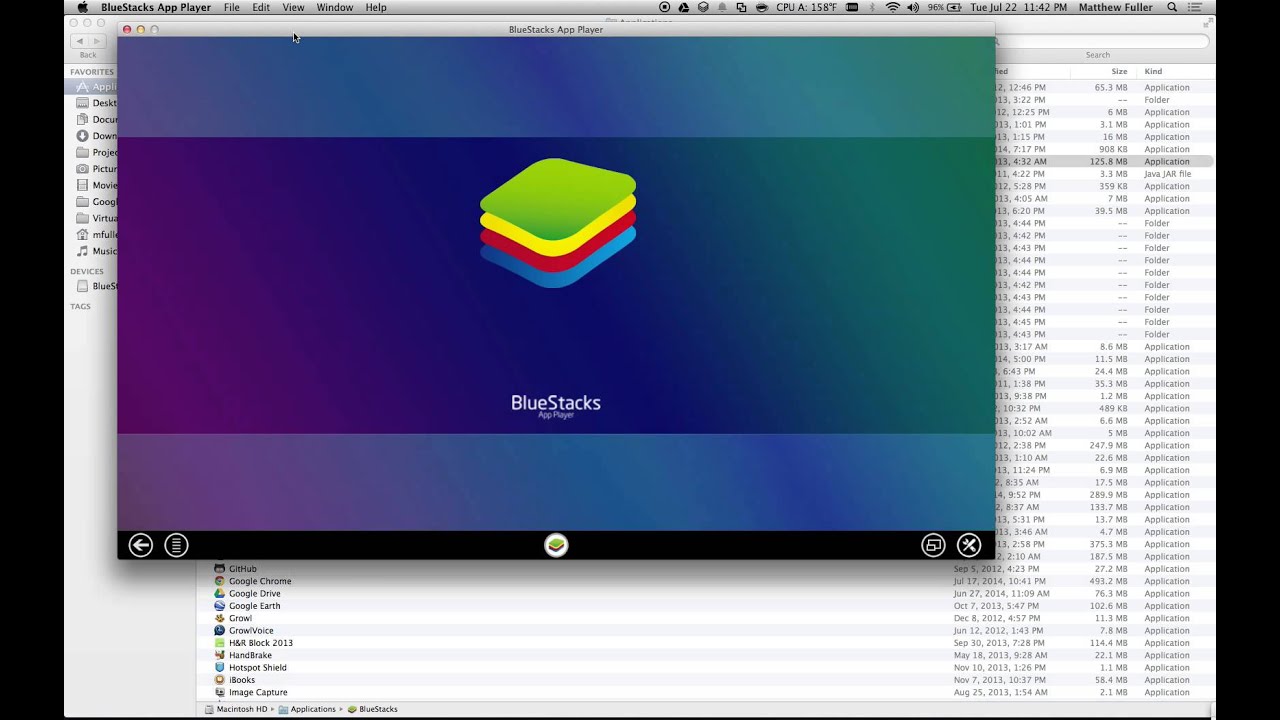1280x720 pixels.
Task: Select Image Capture in the Finder list
Action: pos(258,692)
